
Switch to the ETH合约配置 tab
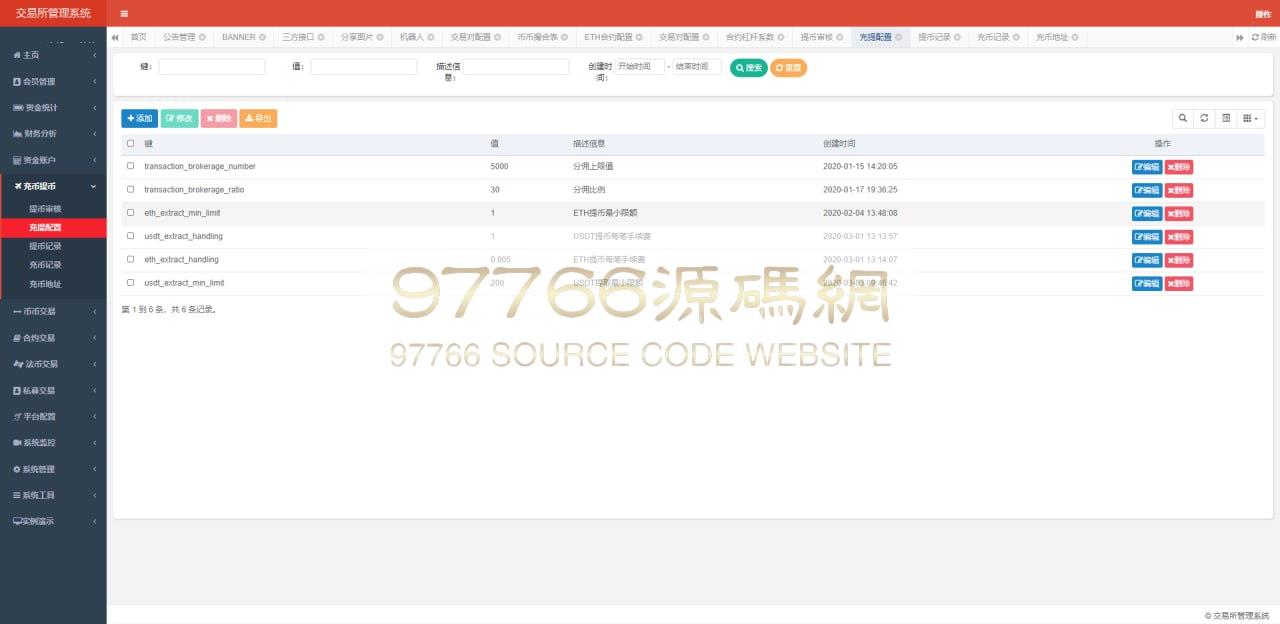click(613, 37)
